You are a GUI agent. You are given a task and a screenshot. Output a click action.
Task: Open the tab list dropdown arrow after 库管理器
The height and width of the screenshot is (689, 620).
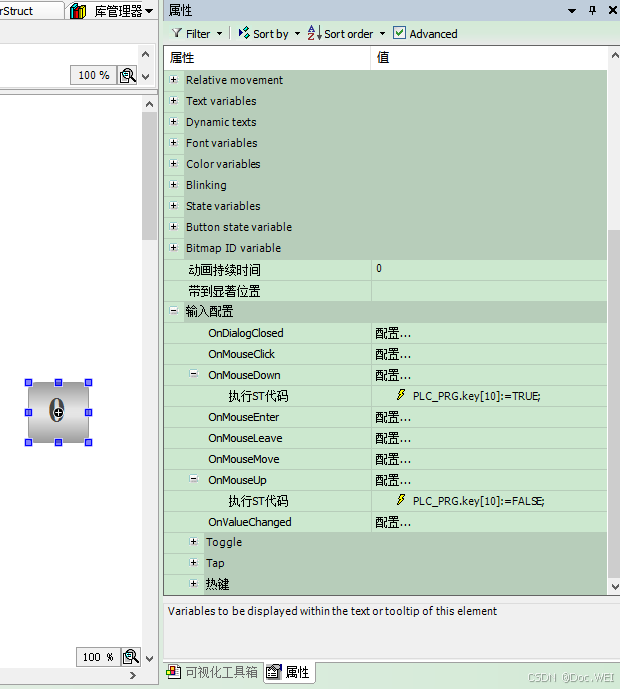coord(149,11)
